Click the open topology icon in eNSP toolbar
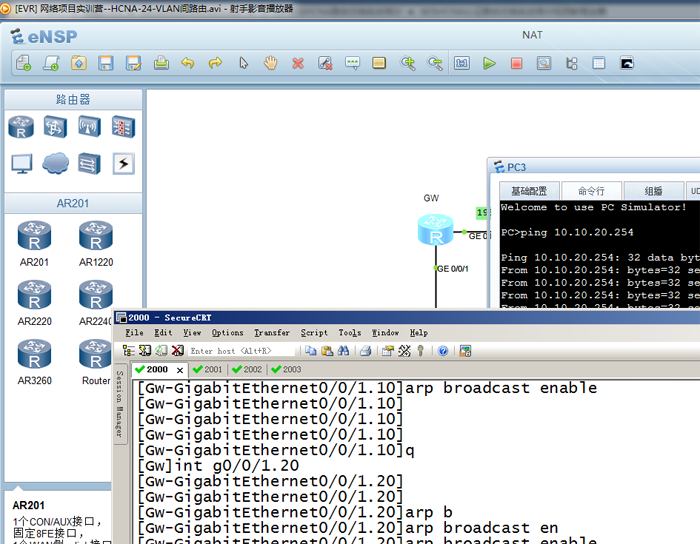Viewport: 700px width, 544px height. point(79,63)
